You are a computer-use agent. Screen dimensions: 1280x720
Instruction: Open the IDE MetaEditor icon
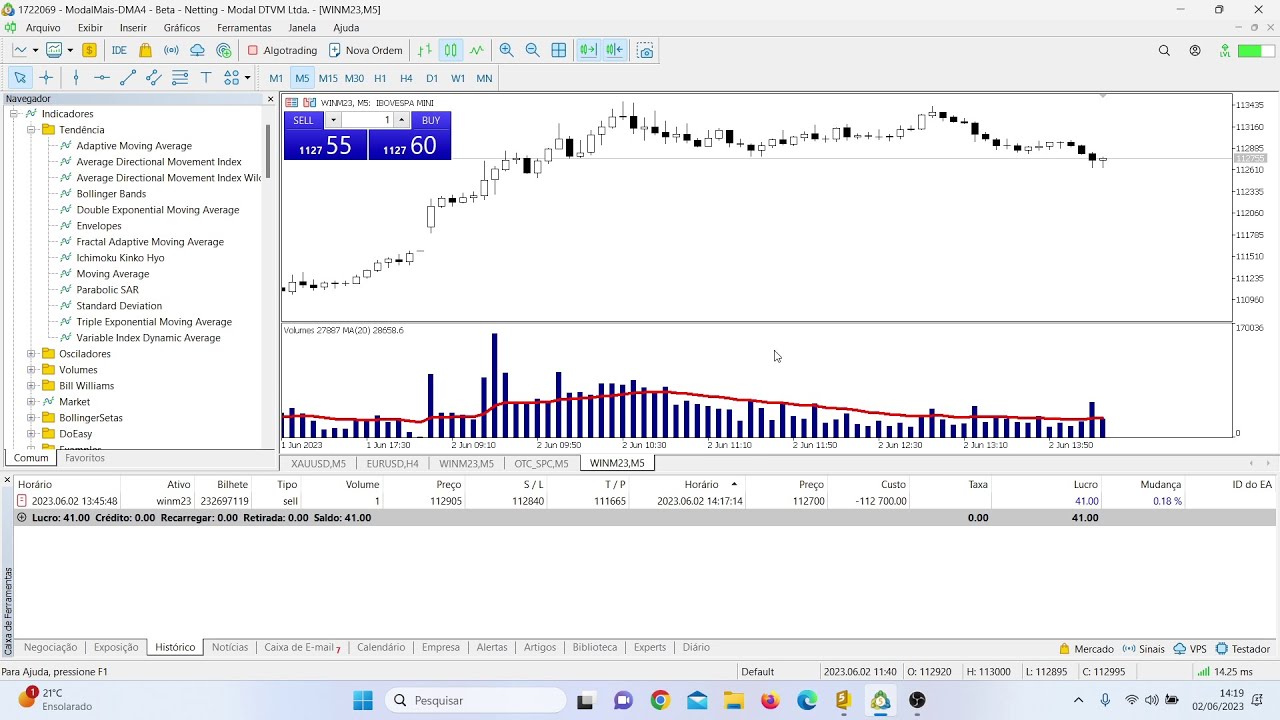[119, 50]
